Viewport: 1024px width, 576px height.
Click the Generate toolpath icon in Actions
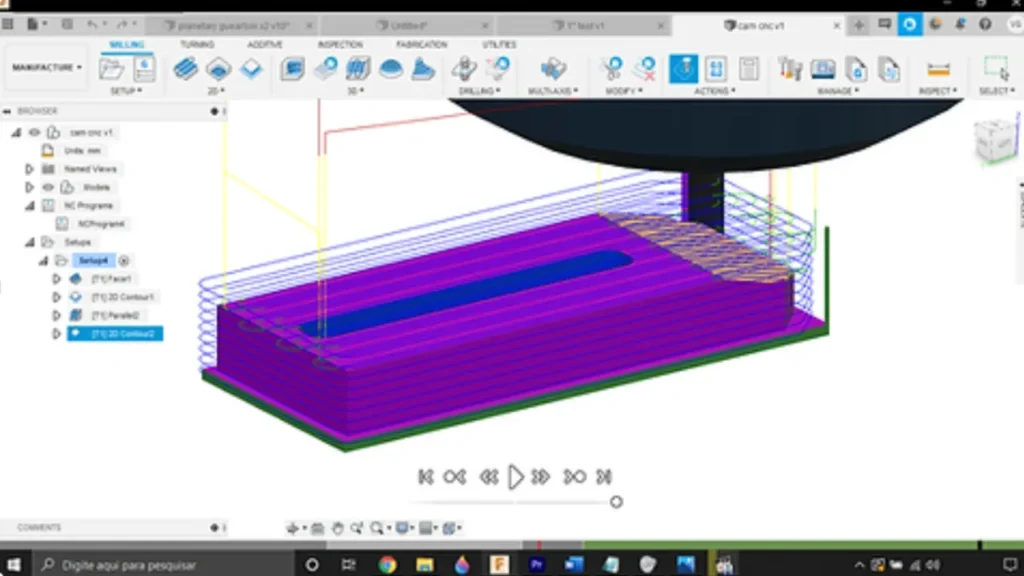(x=683, y=68)
